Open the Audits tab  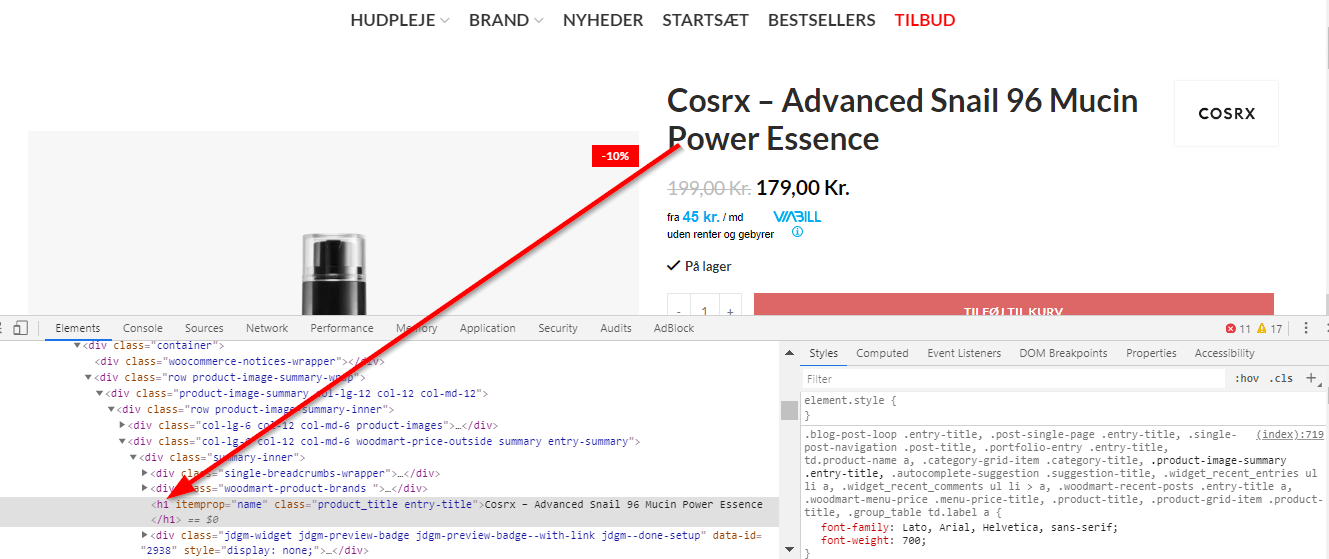(x=616, y=328)
